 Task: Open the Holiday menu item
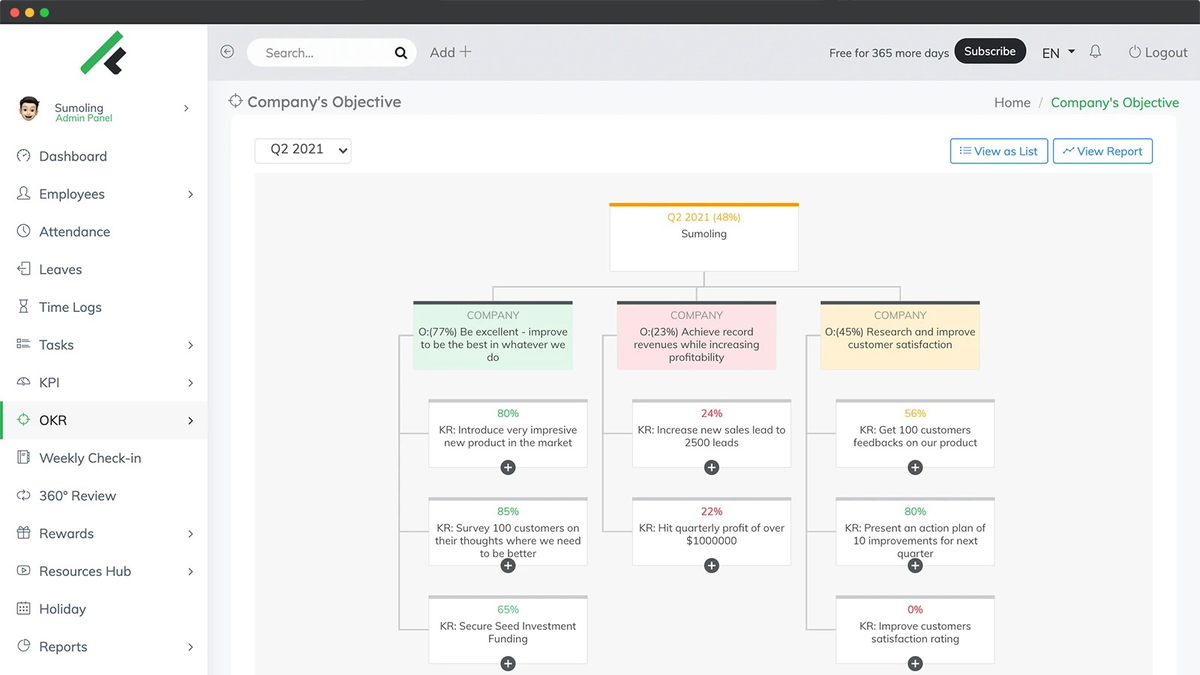click(x=62, y=608)
